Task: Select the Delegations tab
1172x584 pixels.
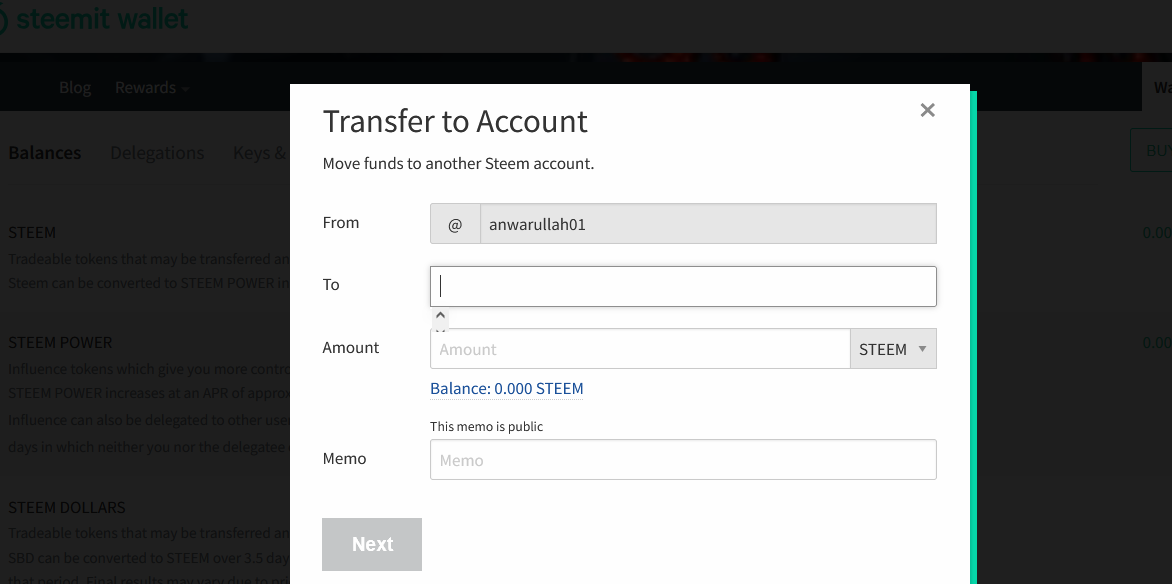Action: pyautogui.click(x=157, y=153)
